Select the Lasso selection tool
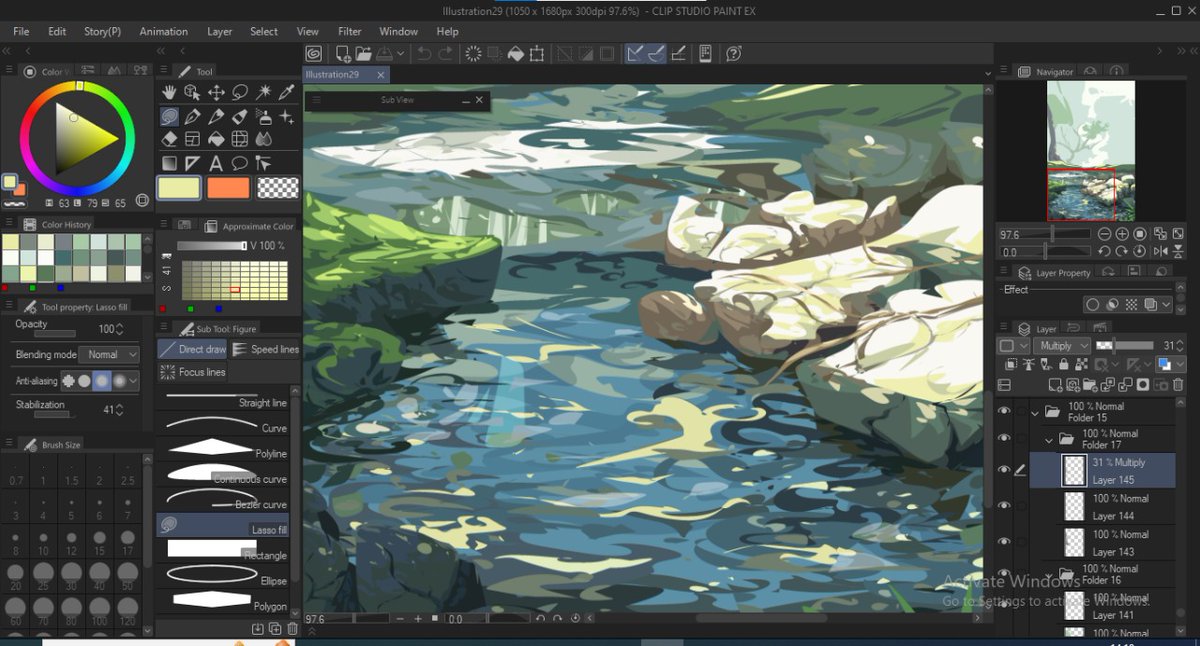This screenshot has height=646, width=1200. [x=240, y=93]
